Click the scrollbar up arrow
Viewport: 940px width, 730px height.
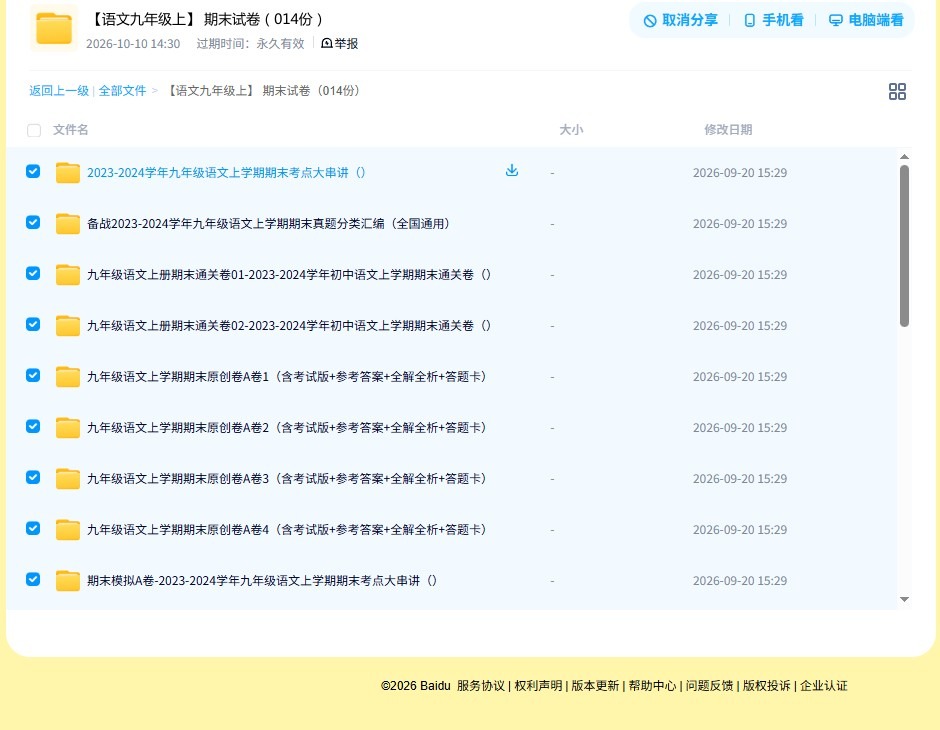tap(904, 156)
